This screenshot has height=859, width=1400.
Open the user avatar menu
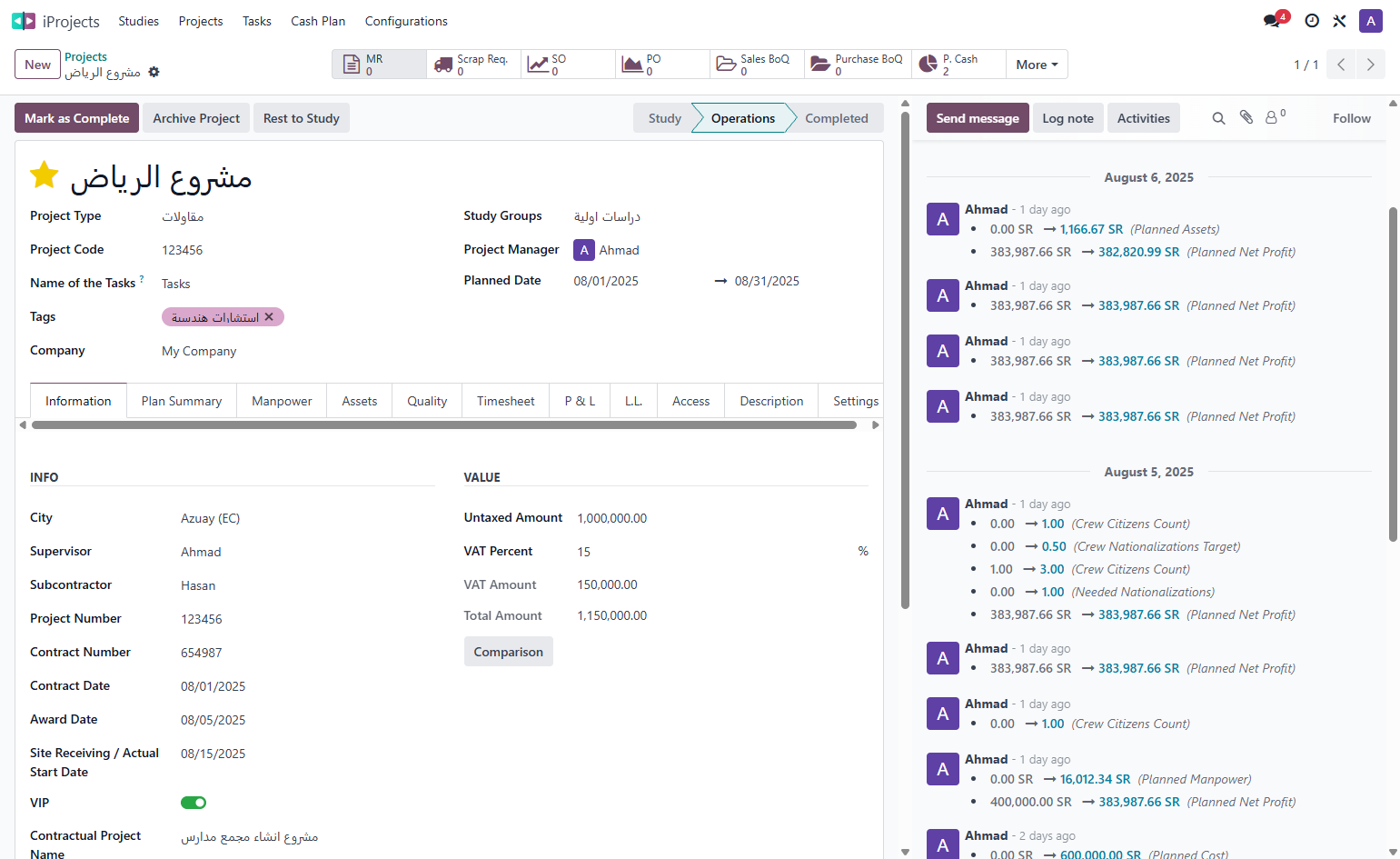(x=1371, y=21)
